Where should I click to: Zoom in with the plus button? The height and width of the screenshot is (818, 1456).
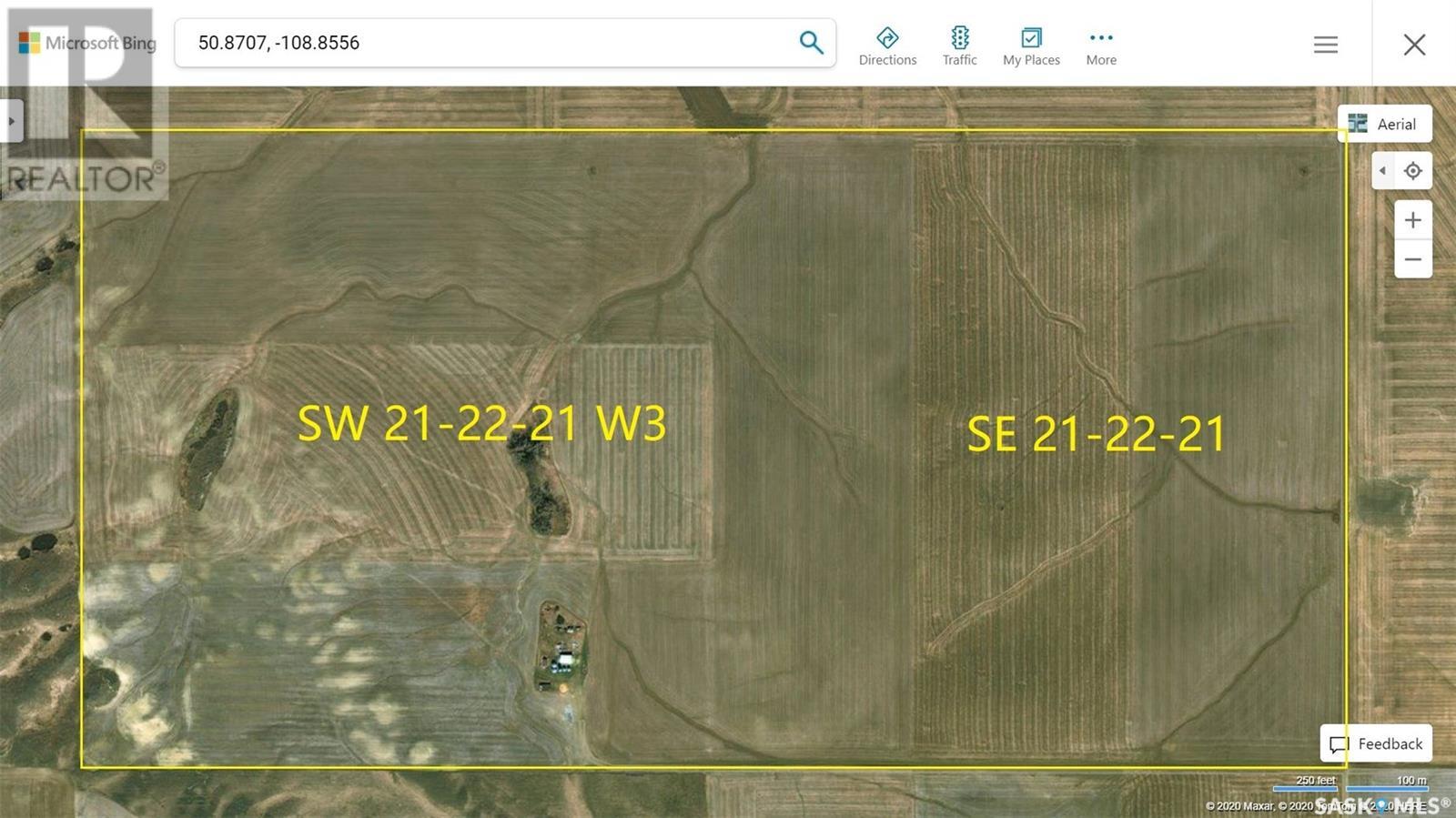pos(1412,220)
